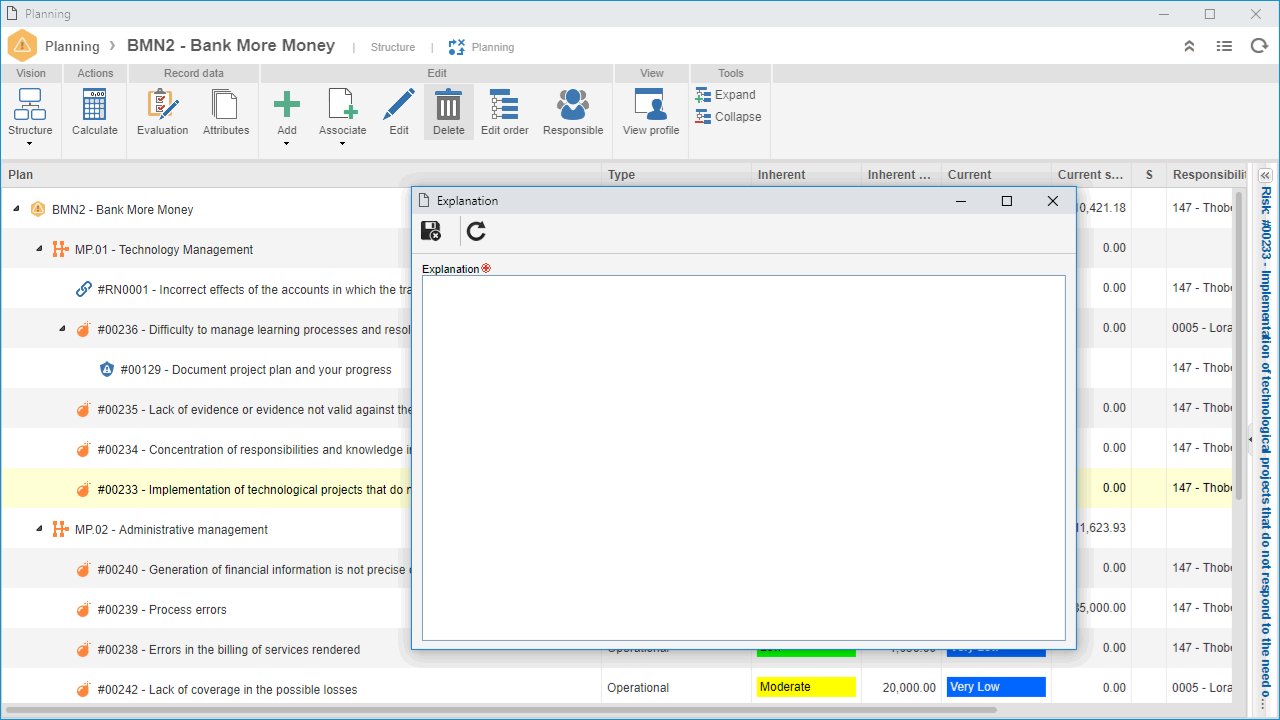Collapse the MP.02 Administrative management node
This screenshot has height=720, width=1280.
coord(39,529)
